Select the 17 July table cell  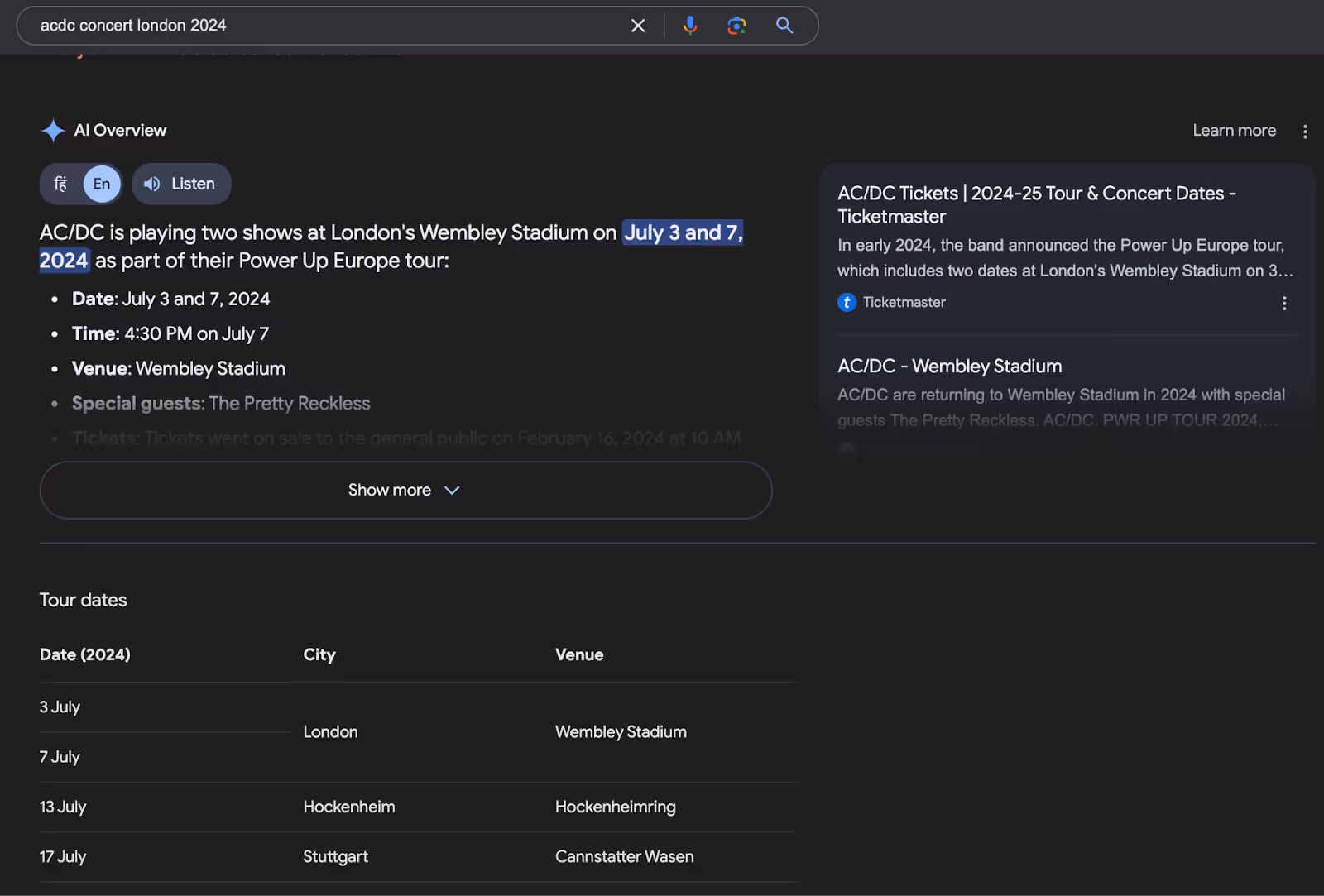63,856
